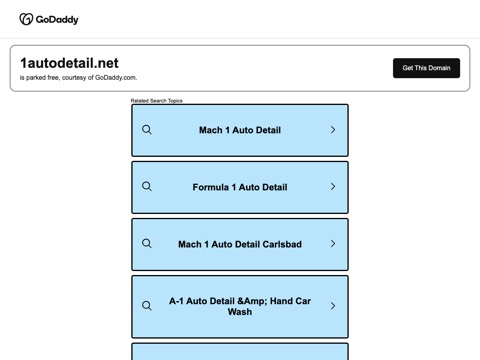
Task: Click the right arrow on Formula 1 Auto Detail
Action: (x=333, y=186)
